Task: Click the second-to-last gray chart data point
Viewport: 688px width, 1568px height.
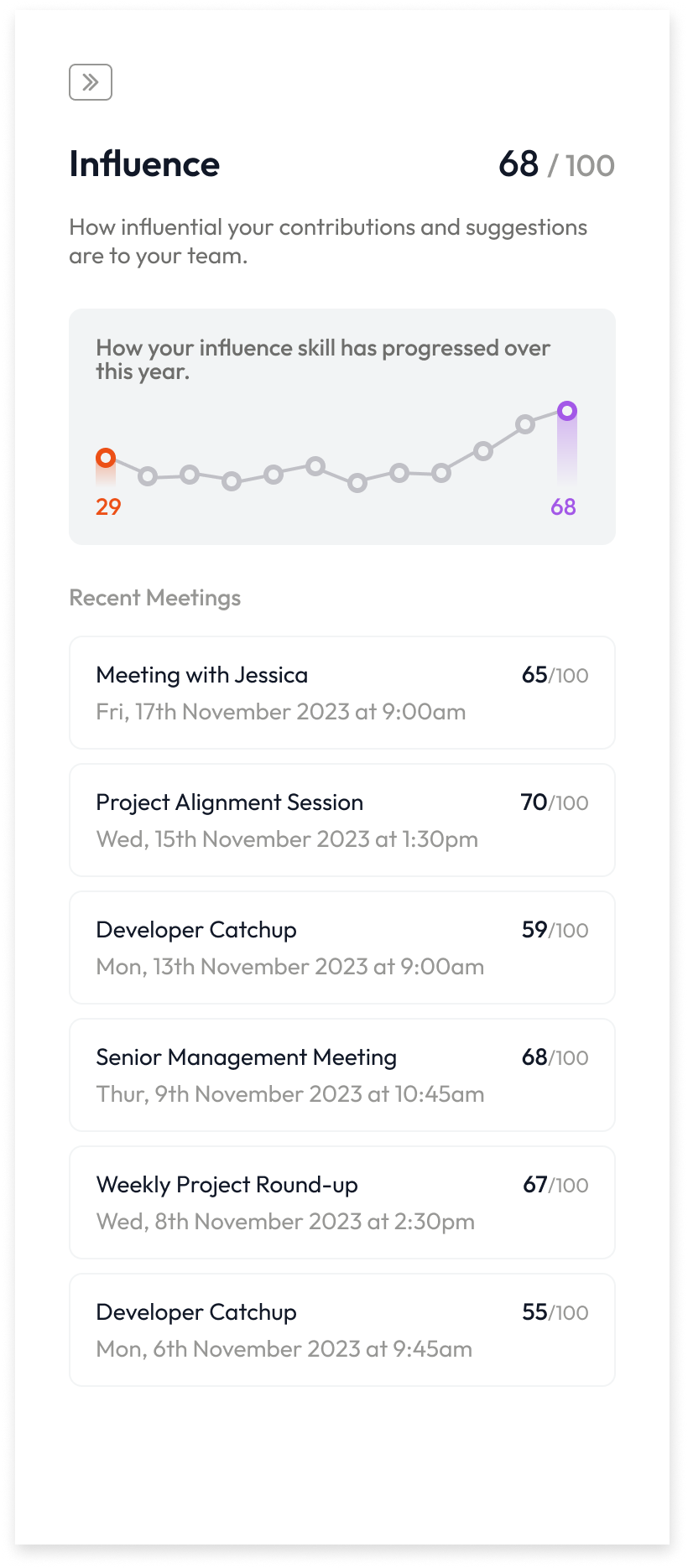Action: coord(525,424)
